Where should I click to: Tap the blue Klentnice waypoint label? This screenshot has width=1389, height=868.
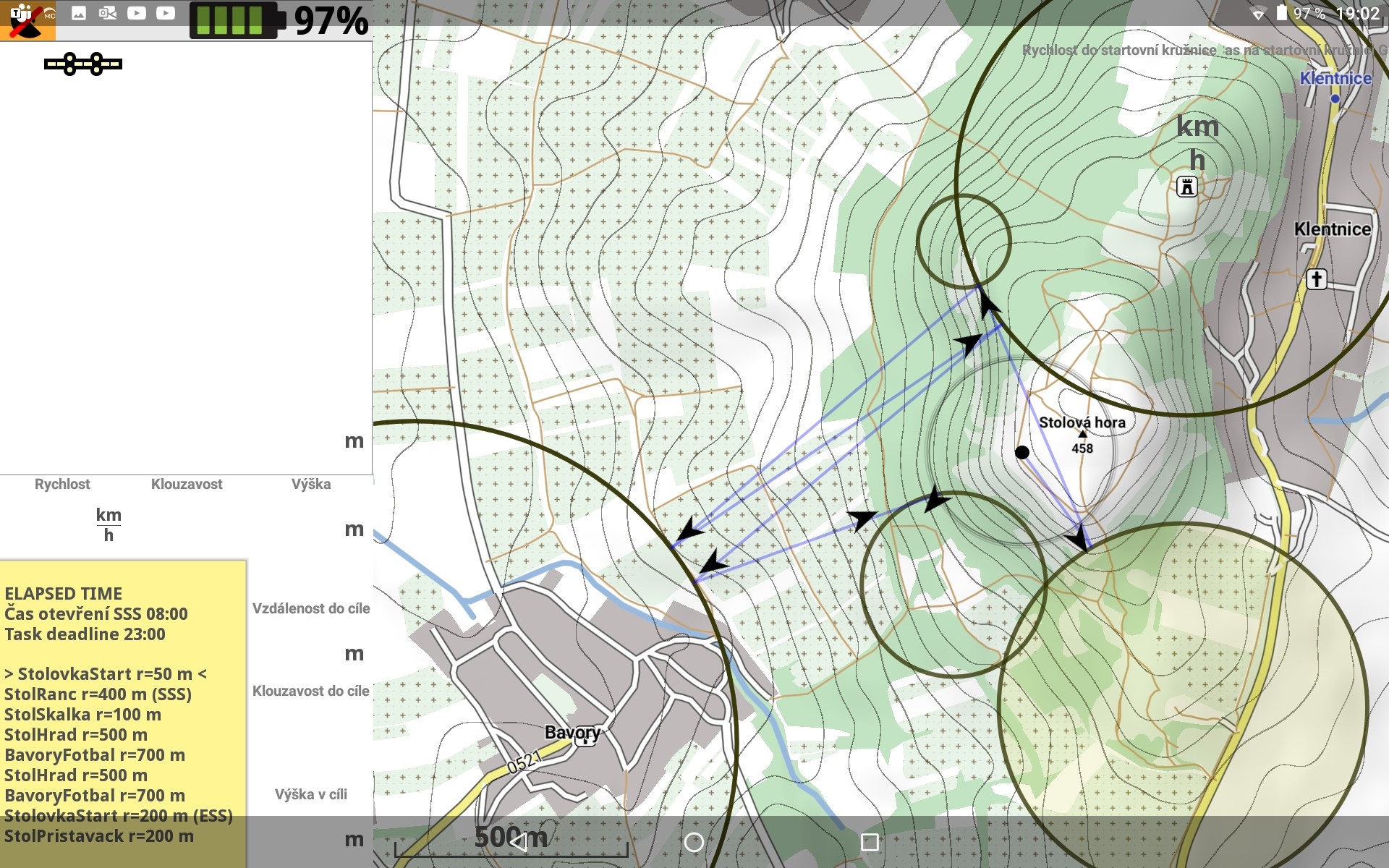pos(1335,78)
